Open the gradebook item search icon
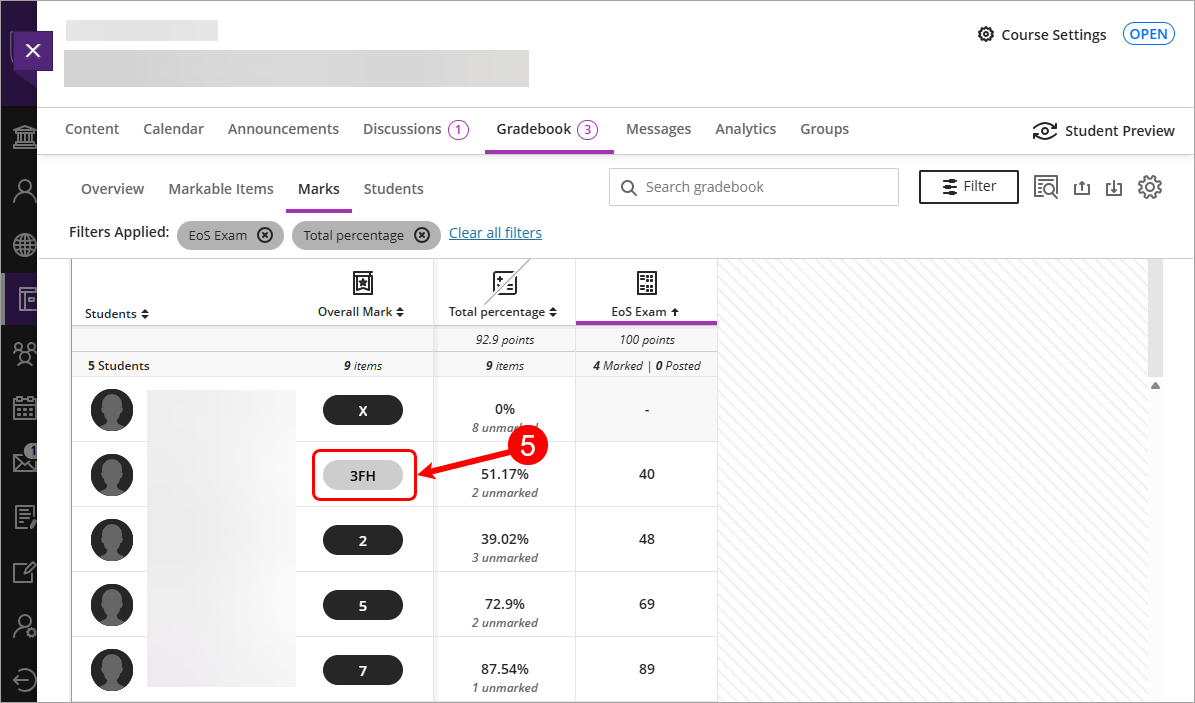The height and width of the screenshot is (703, 1195). [1046, 187]
